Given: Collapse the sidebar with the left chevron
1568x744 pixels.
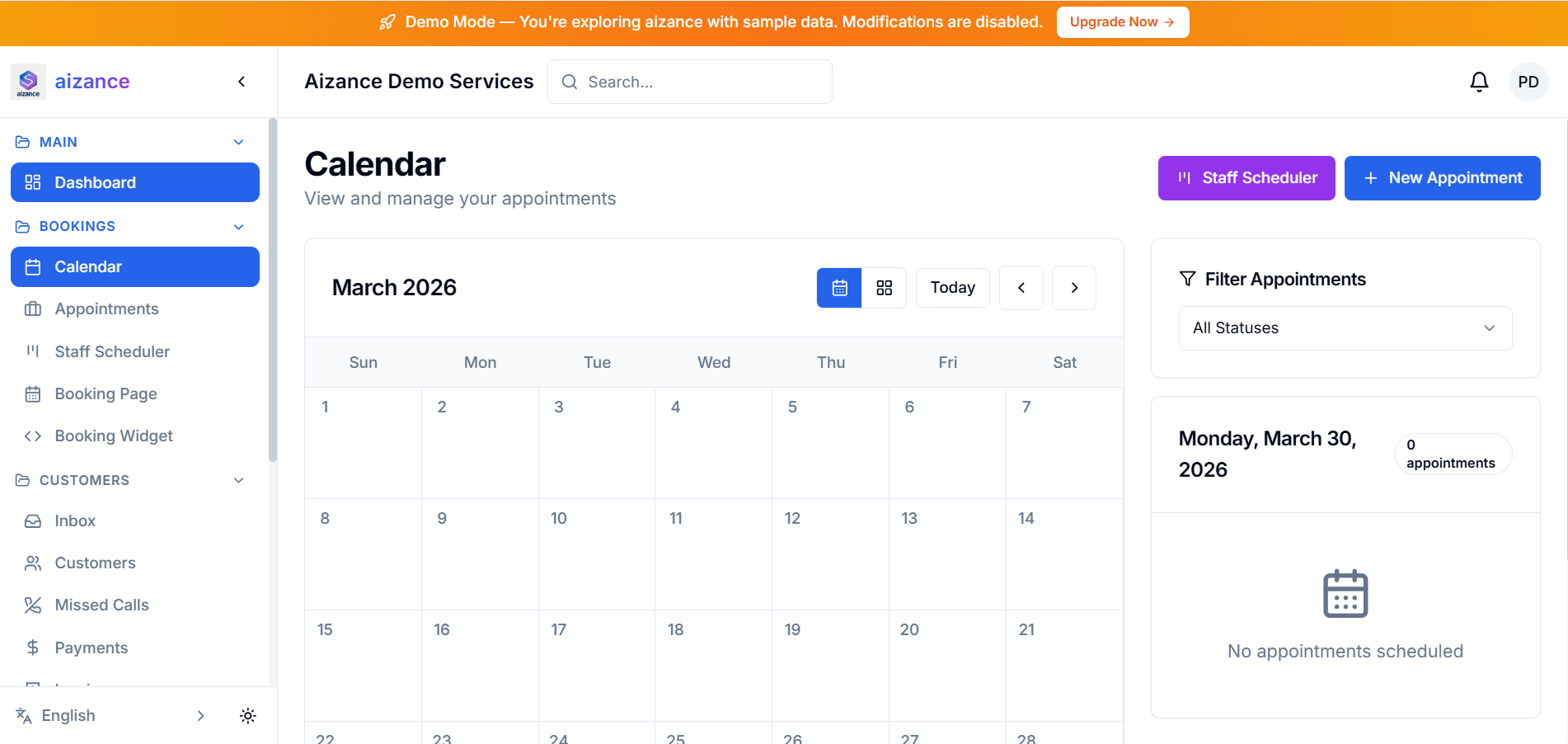Looking at the screenshot, I should tap(242, 82).
